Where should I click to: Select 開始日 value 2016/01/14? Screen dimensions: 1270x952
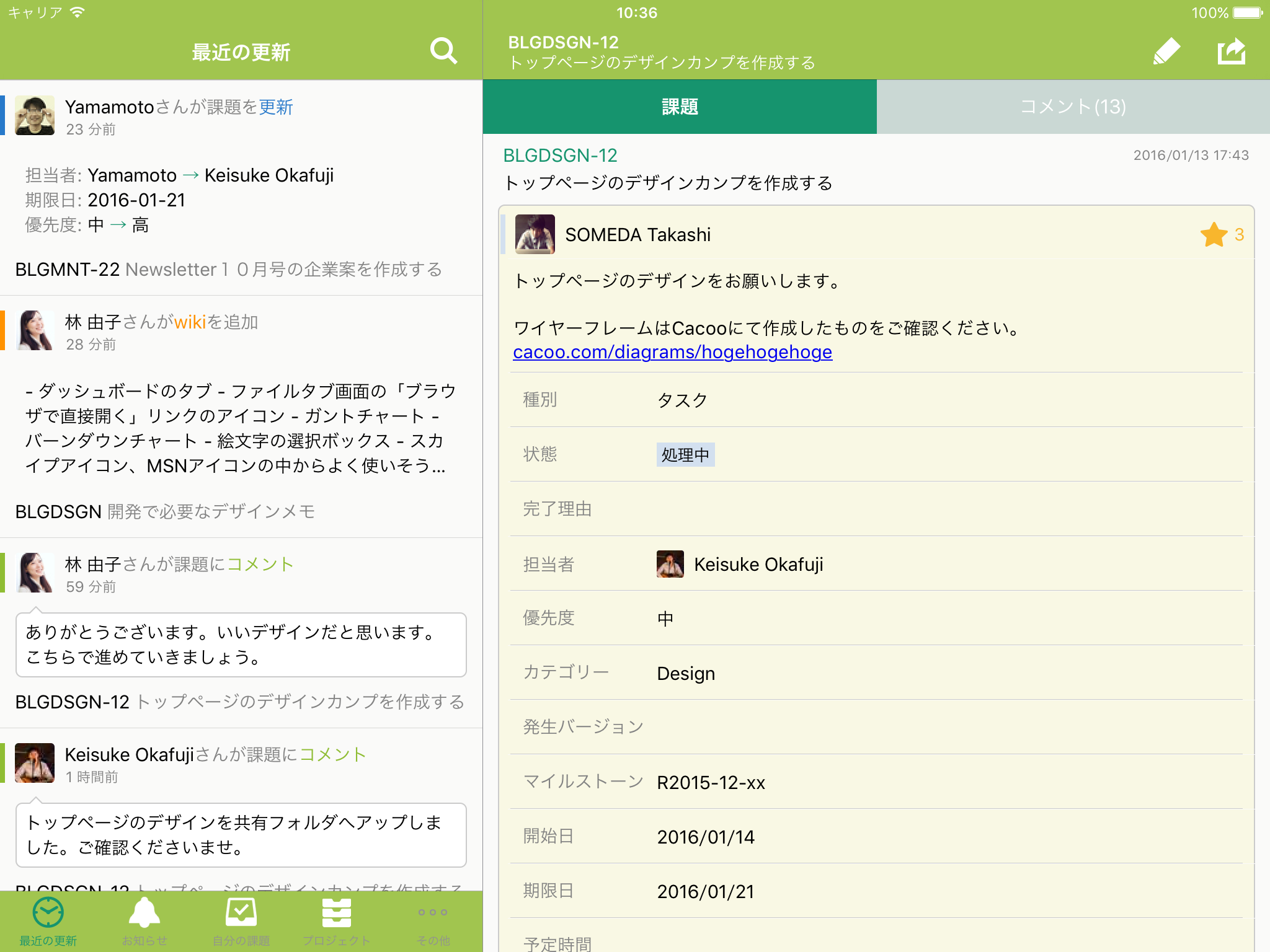(706, 837)
